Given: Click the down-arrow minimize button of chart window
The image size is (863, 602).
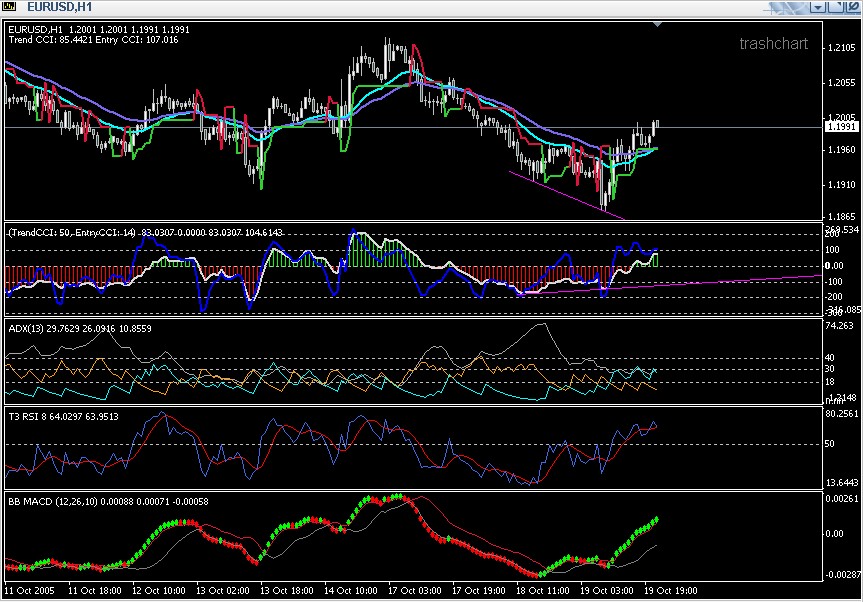Looking at the screenshot, I should (818, 7).
